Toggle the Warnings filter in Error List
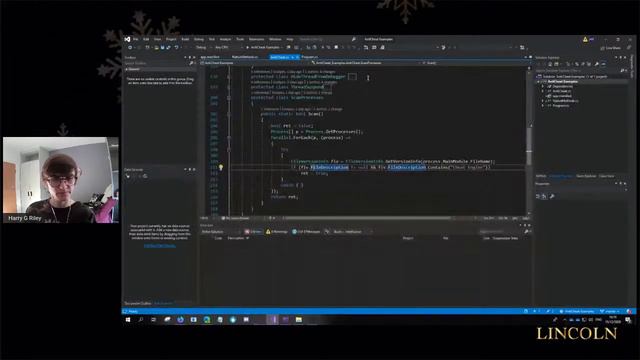 click(277, 232)
